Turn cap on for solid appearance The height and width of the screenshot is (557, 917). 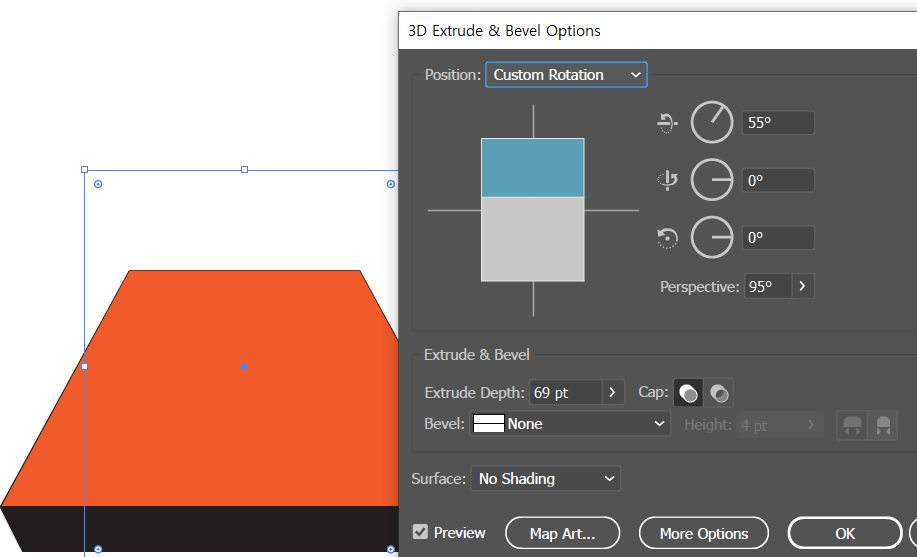pos(688,393)
